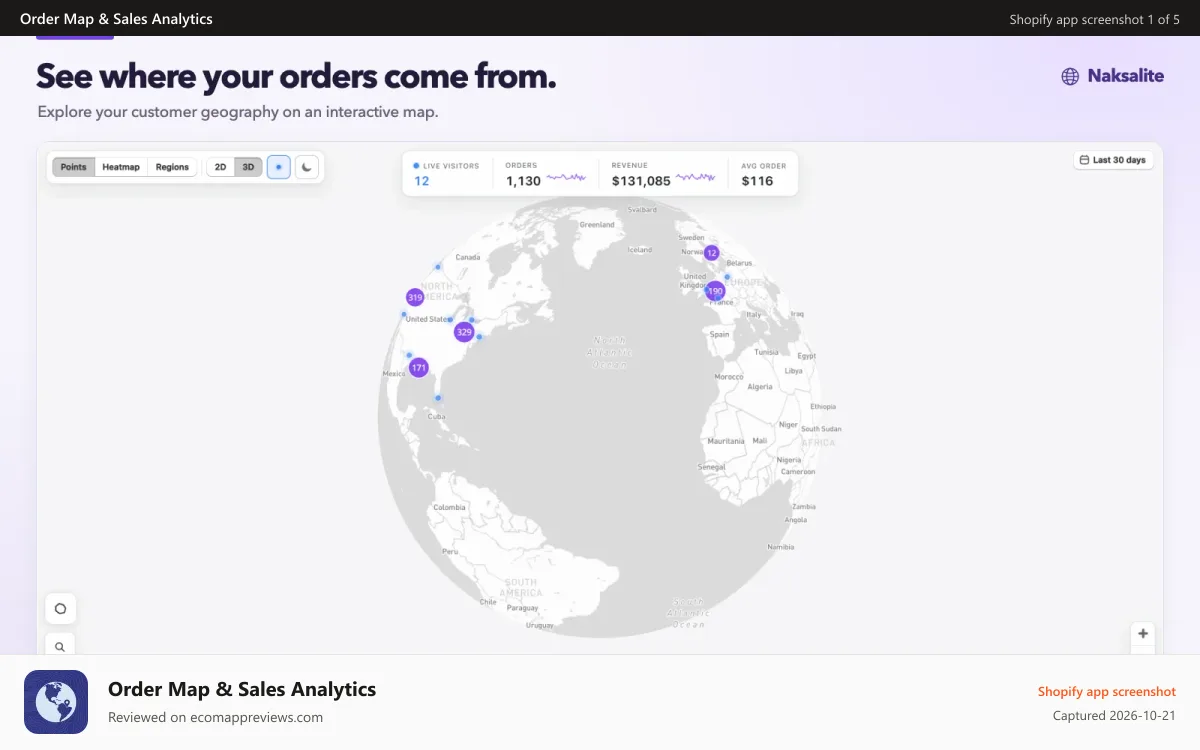Click the Revenue sparkline chart

coord(696,178)
